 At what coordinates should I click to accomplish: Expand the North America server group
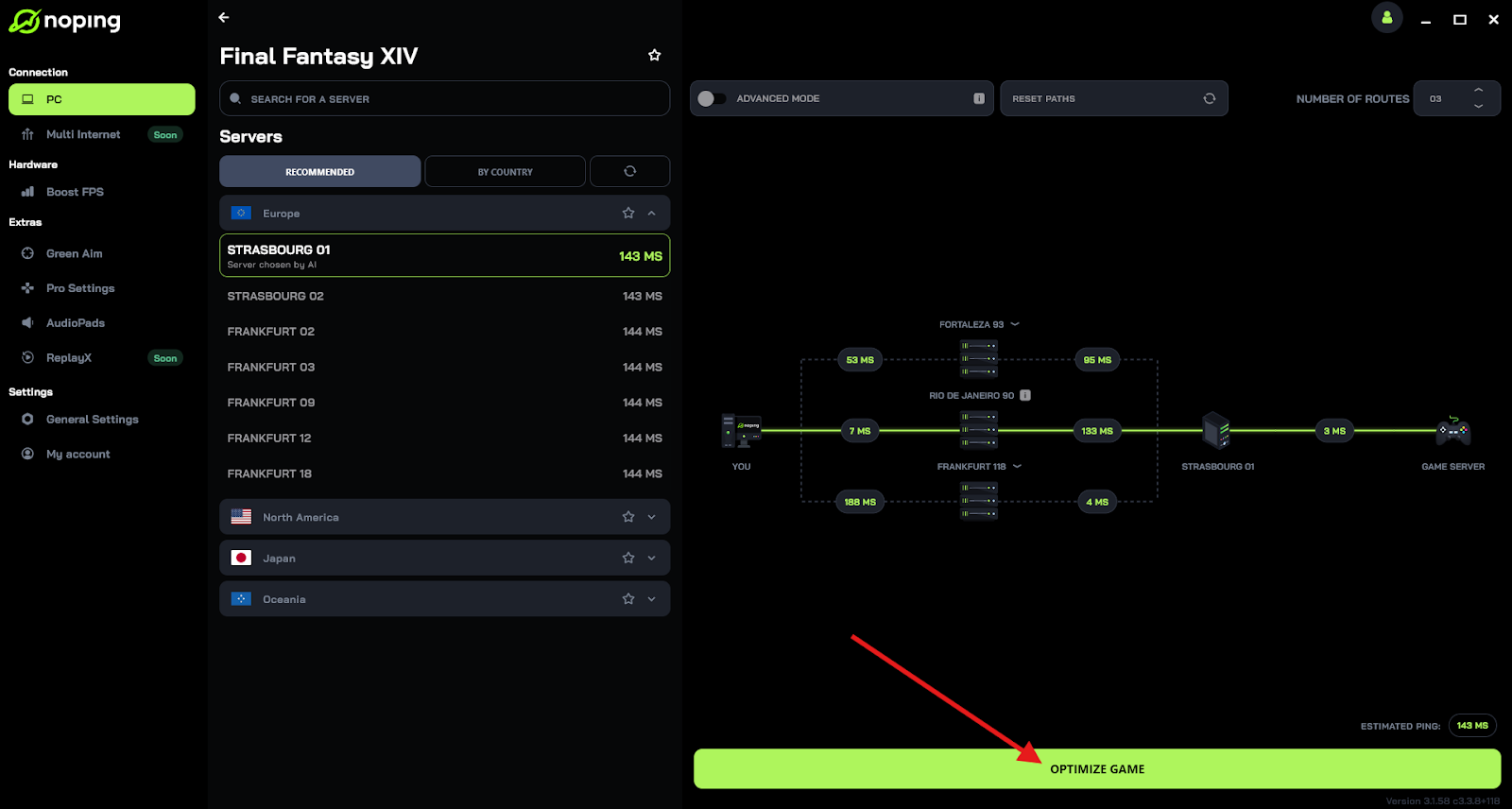(x=651, y=517)
